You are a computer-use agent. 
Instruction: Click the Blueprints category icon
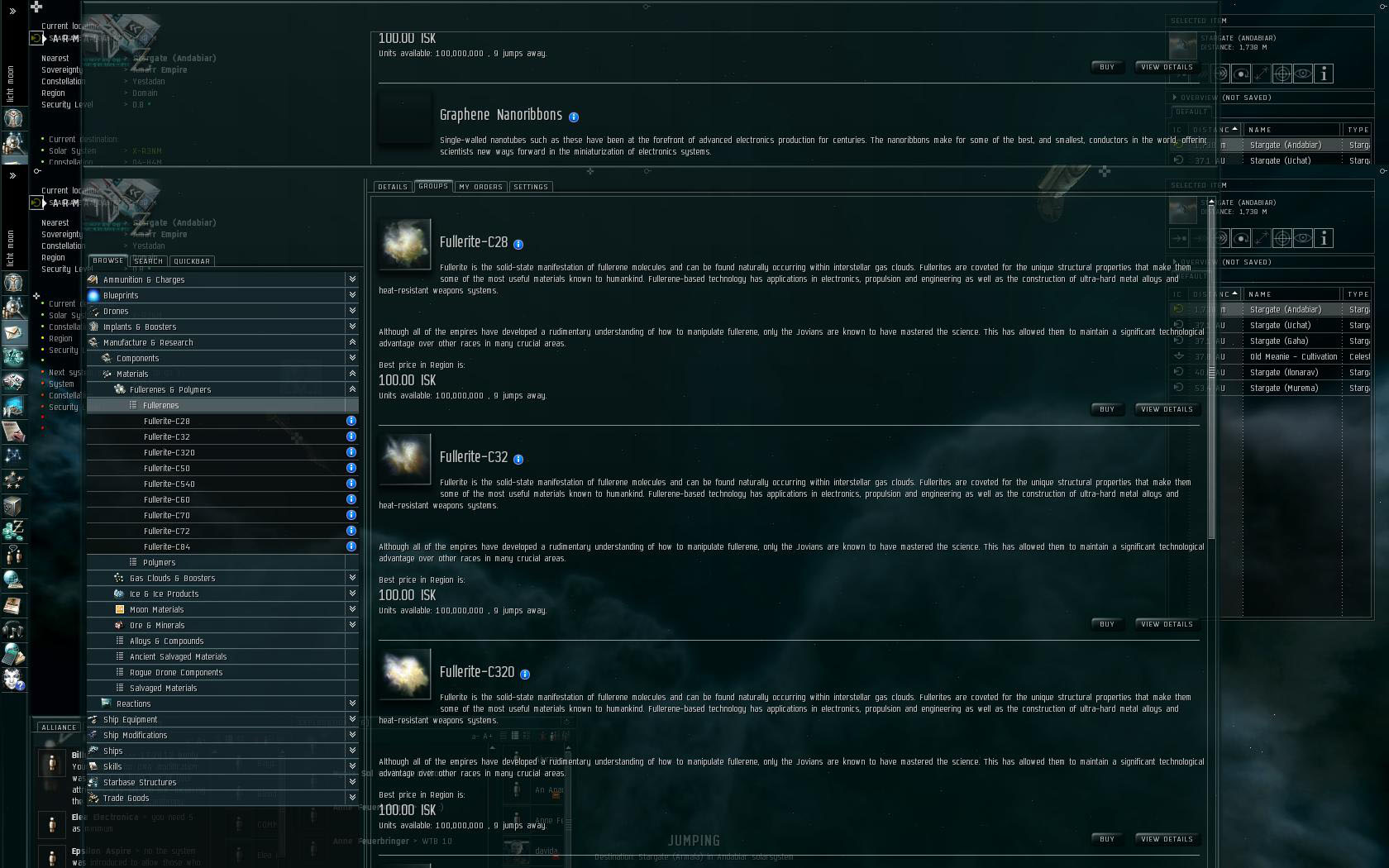pos(93,295)
